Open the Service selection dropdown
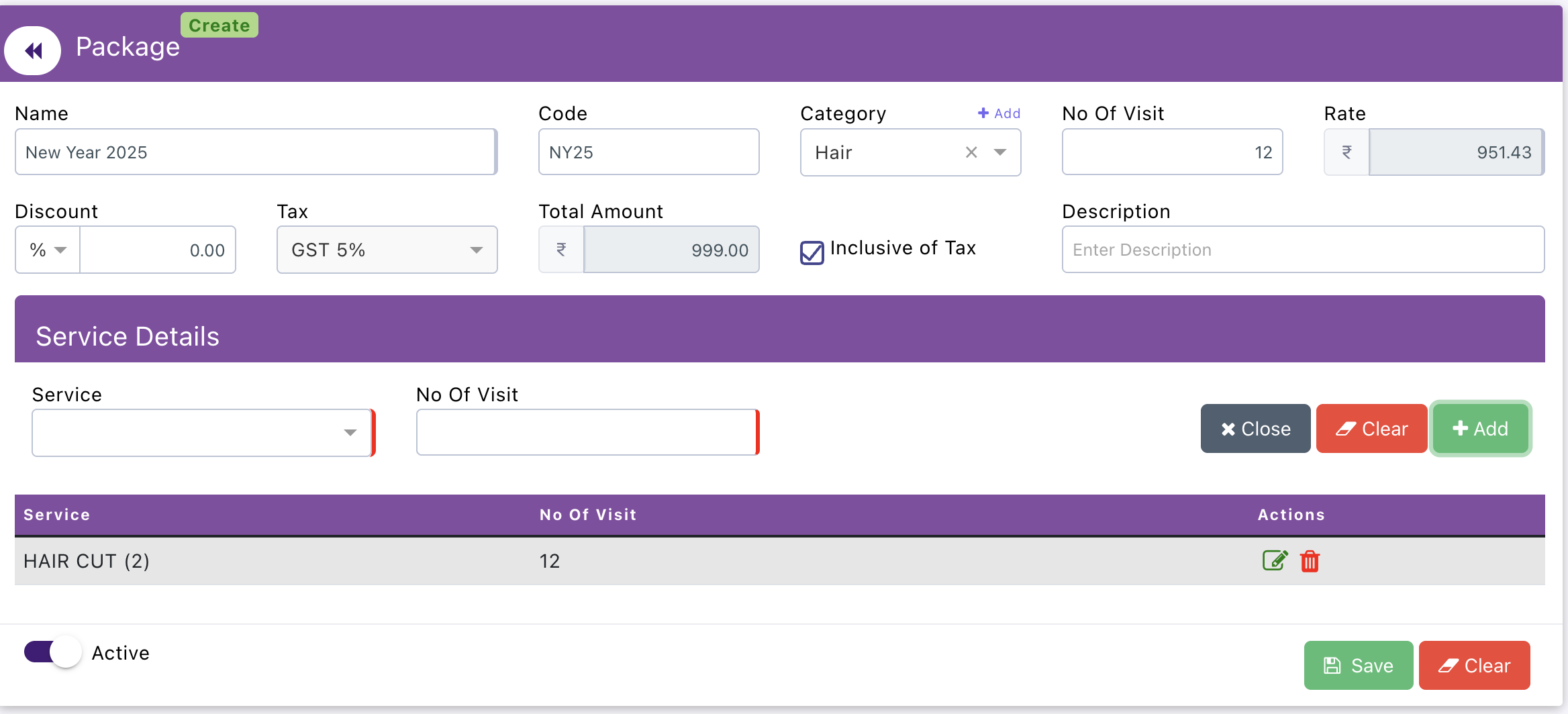Screen dimensions: 1568x714 point(349,433)
